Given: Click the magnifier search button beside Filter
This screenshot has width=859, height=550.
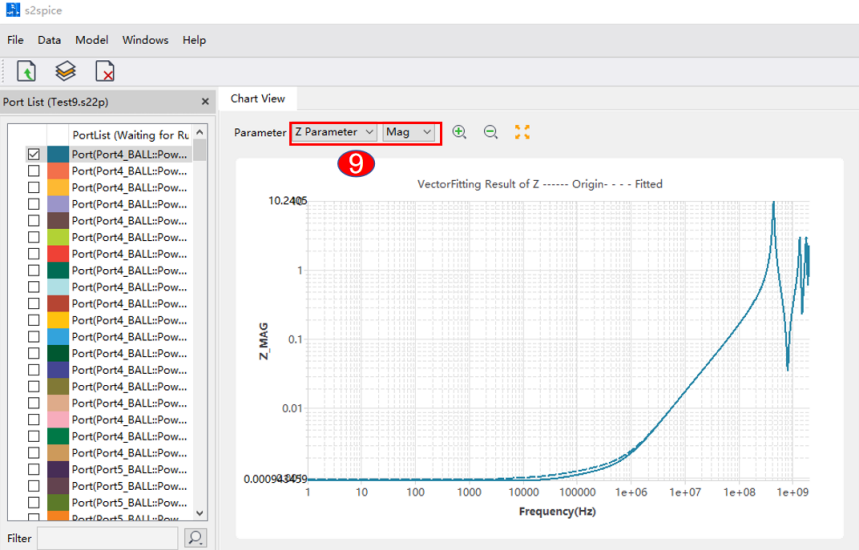Looking at the screenshot, I should click(x=195, y=537).
